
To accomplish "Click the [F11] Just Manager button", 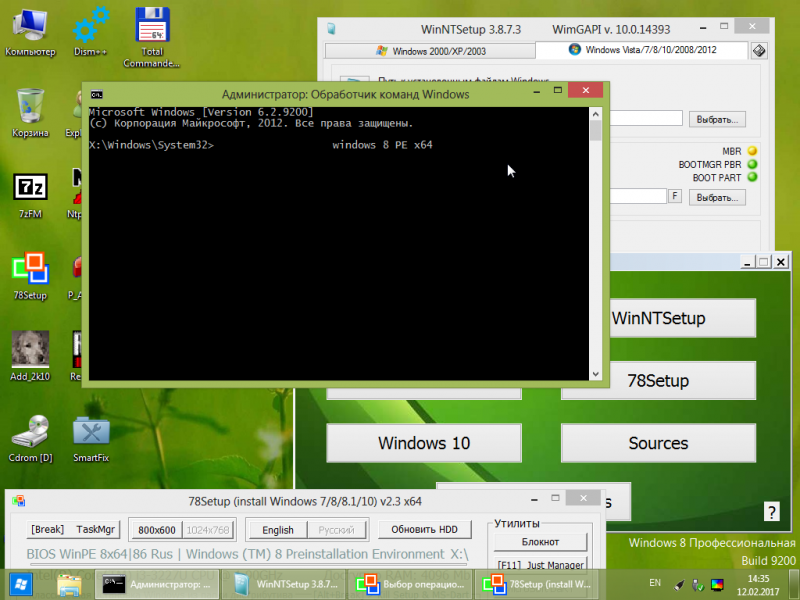I will pyautogui.click(x=540, y=564).
